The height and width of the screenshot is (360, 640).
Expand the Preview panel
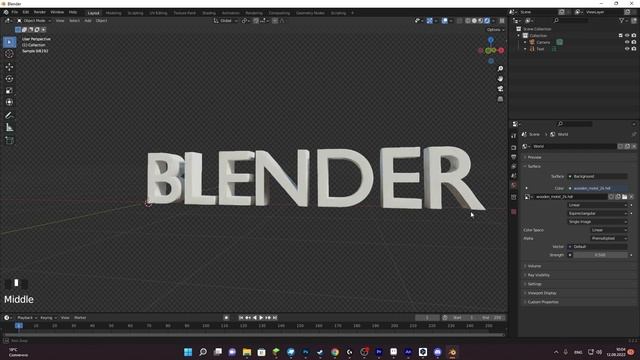click(534, 157)
